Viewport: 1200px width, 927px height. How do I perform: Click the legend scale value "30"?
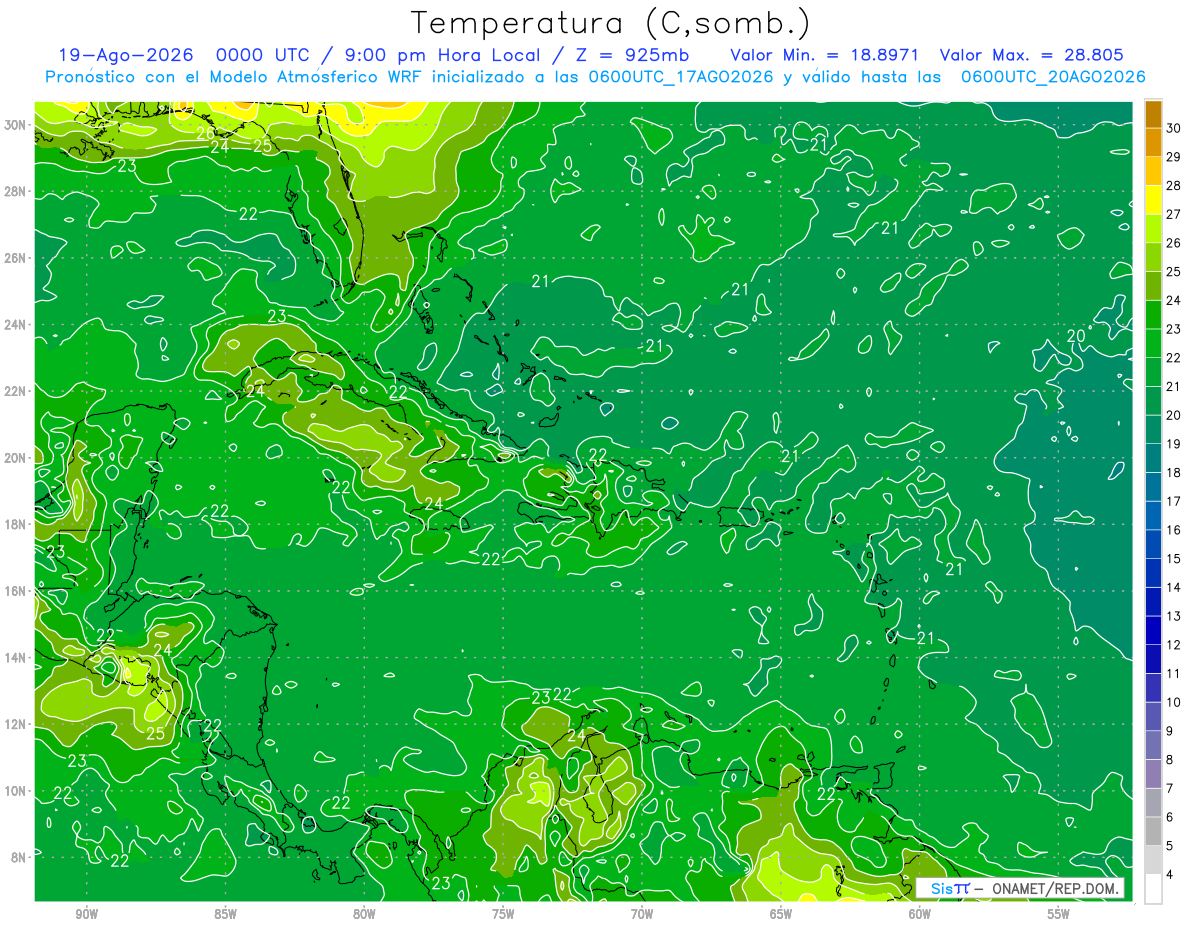click(x=1173, y=128)
